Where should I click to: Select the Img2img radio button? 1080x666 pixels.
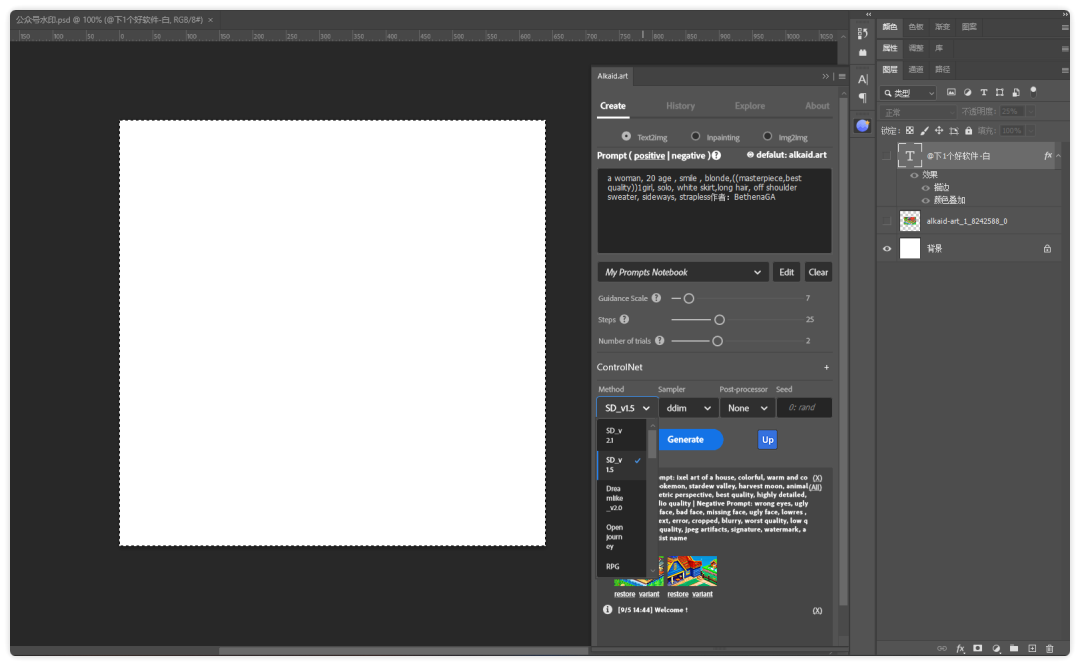coord(767,136)
